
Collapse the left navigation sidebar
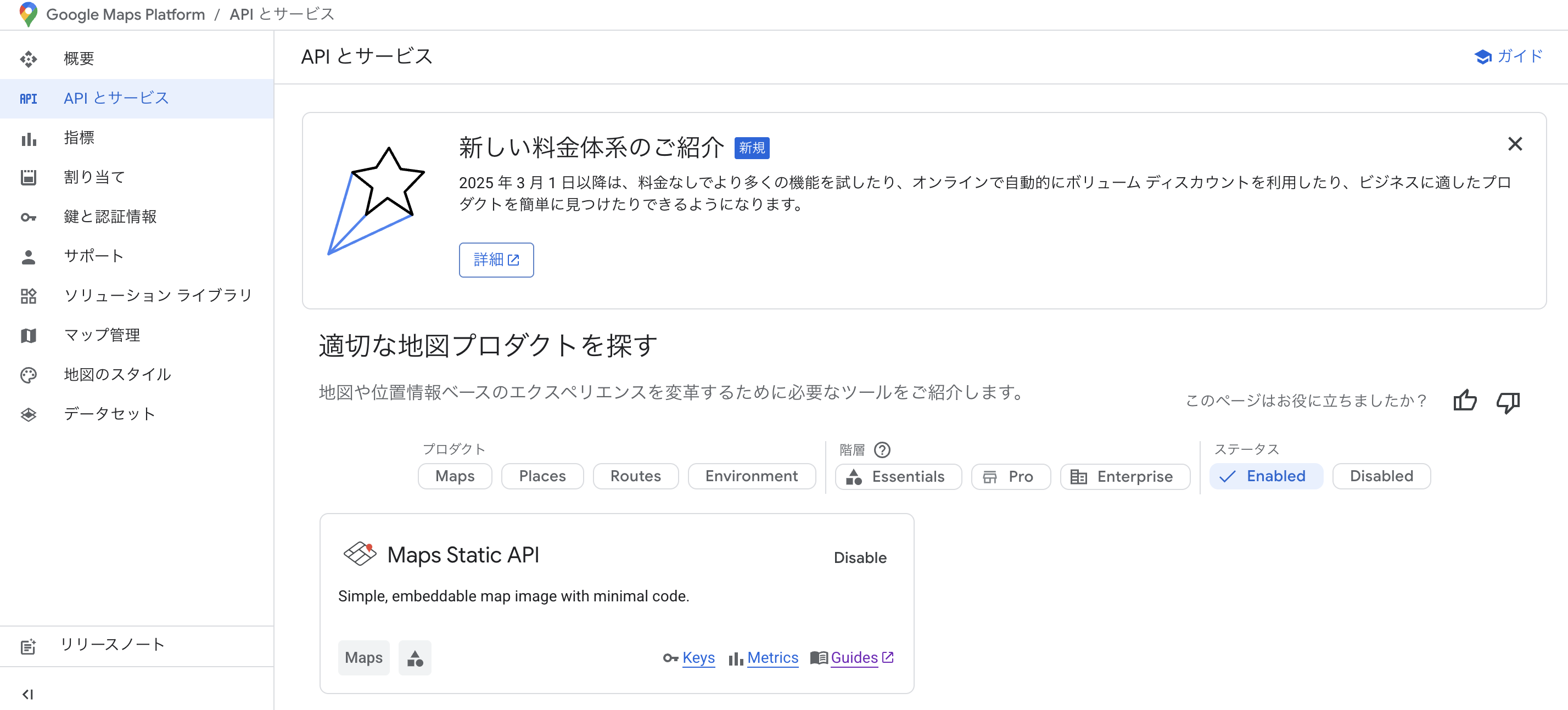[x=27, y=694]
